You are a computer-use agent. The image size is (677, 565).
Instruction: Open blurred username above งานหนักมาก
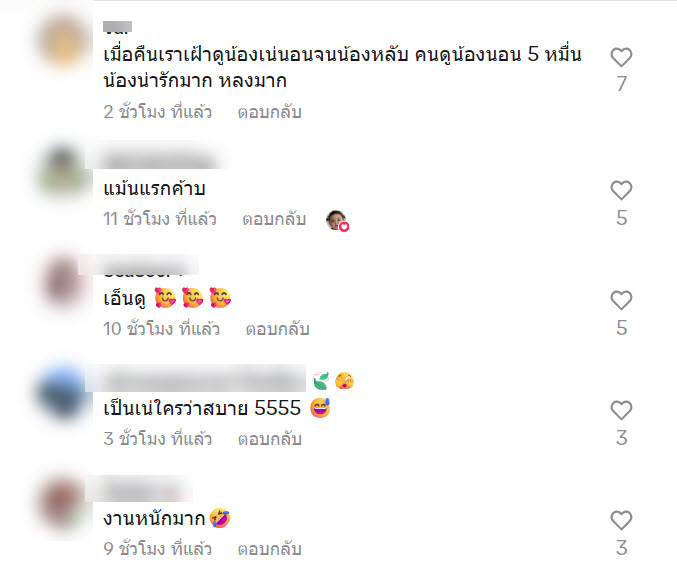tap(140, 491)
